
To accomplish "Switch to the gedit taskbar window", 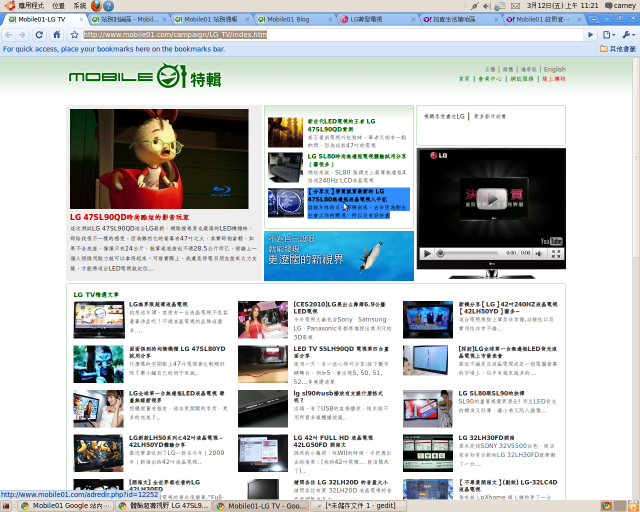I will [359, 506].
